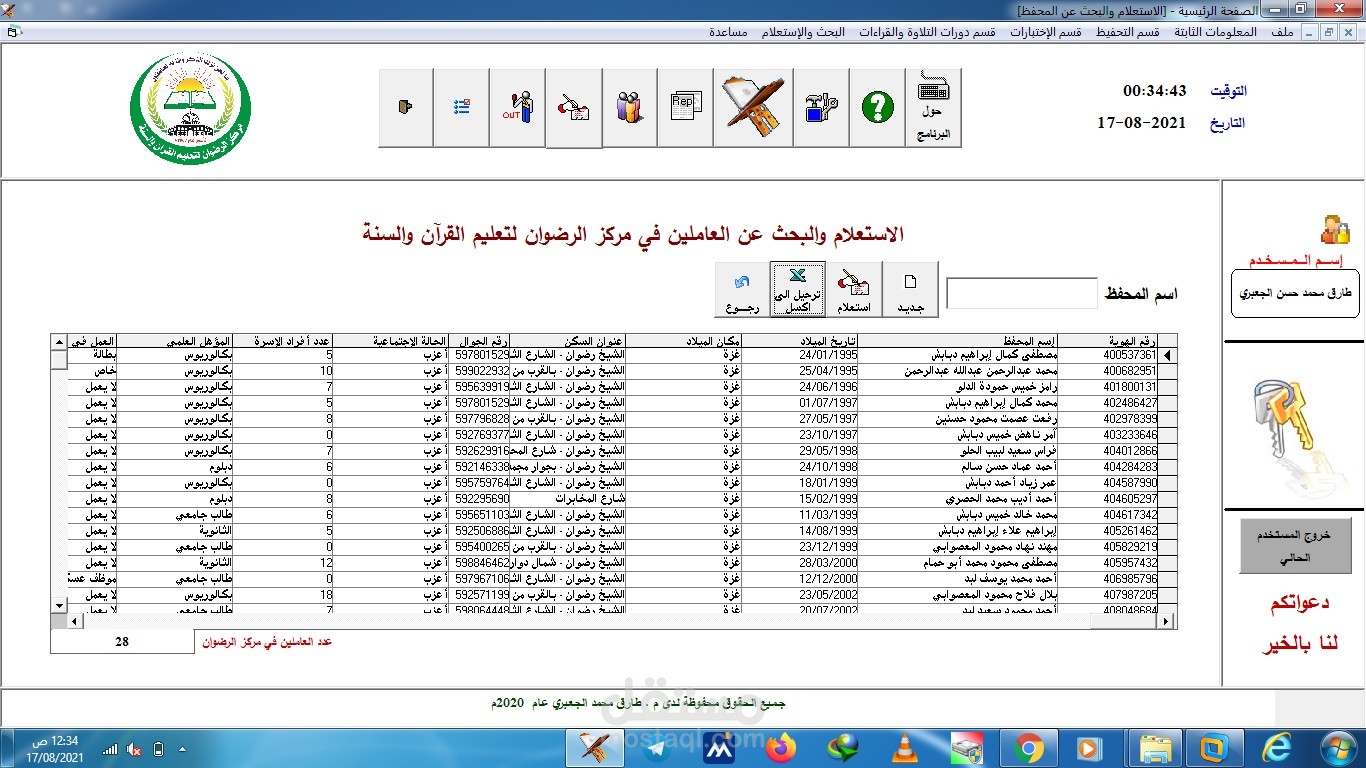Click ترحيل الى اكسل export to Excel button
Screen dimensions: 1366x768
[x=796, y=288]
